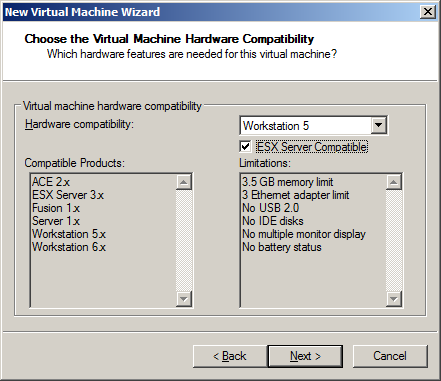Open the Hardware compatibility dropdown arrow

379,126
